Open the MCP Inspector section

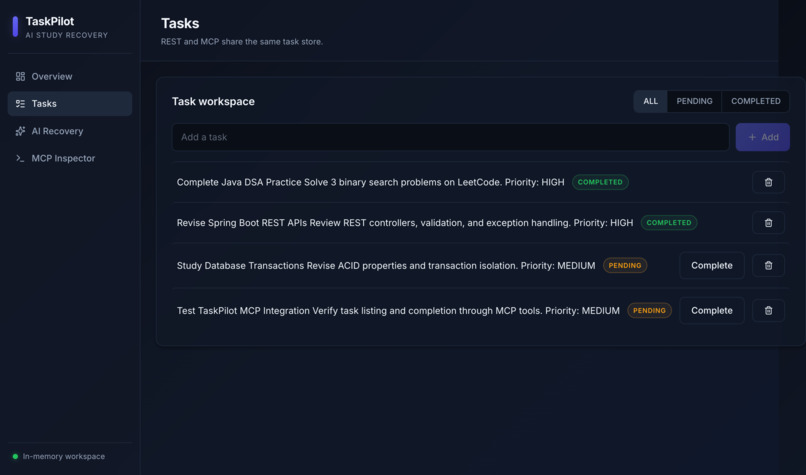[x=70, y=158]
